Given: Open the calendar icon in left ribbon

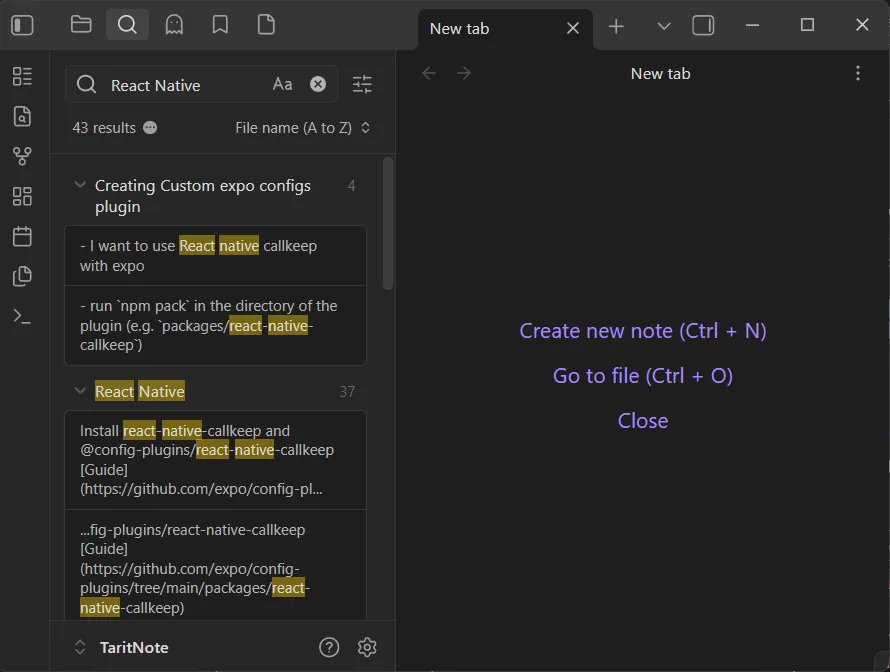Looking at the screenshot, I should (x=22, y=236).
